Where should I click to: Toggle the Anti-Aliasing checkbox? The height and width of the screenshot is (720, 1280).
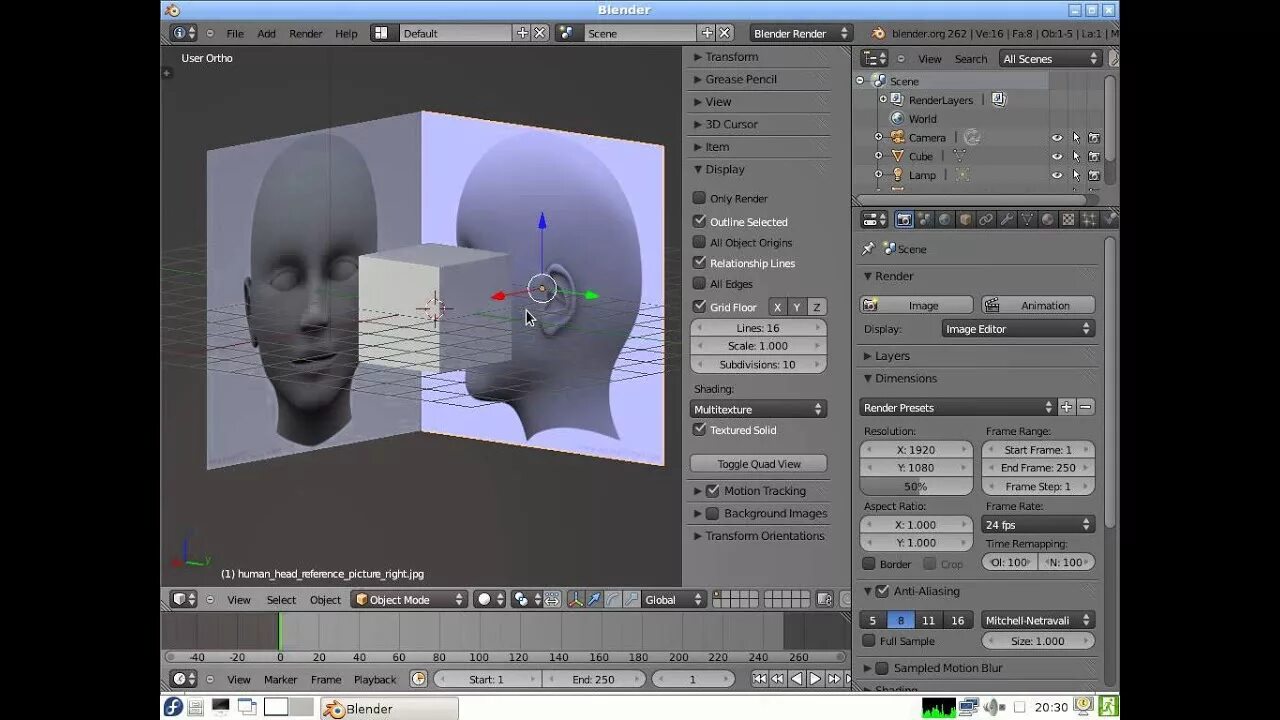click(x=882, y=591)
